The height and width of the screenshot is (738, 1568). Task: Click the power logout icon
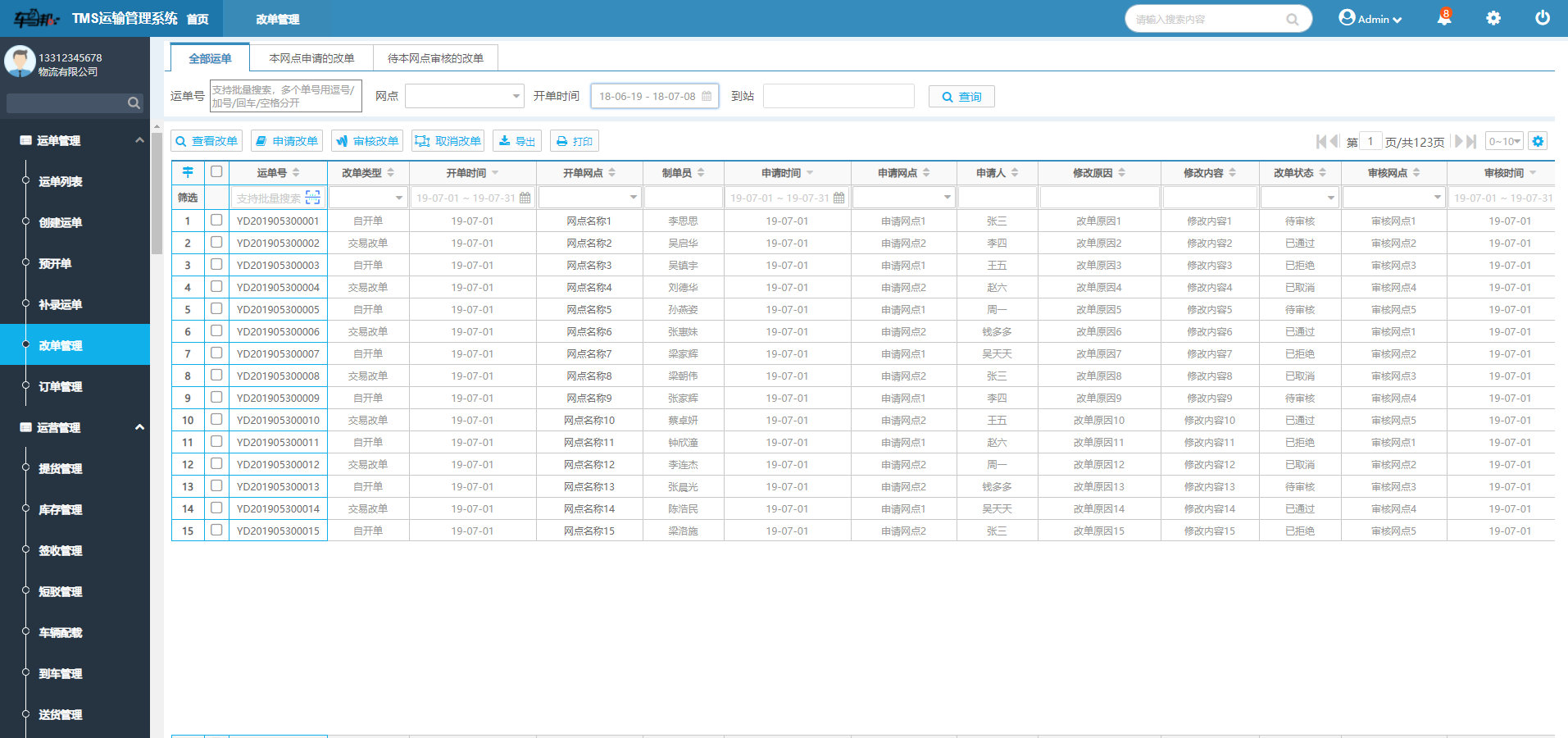(1542, 18)
